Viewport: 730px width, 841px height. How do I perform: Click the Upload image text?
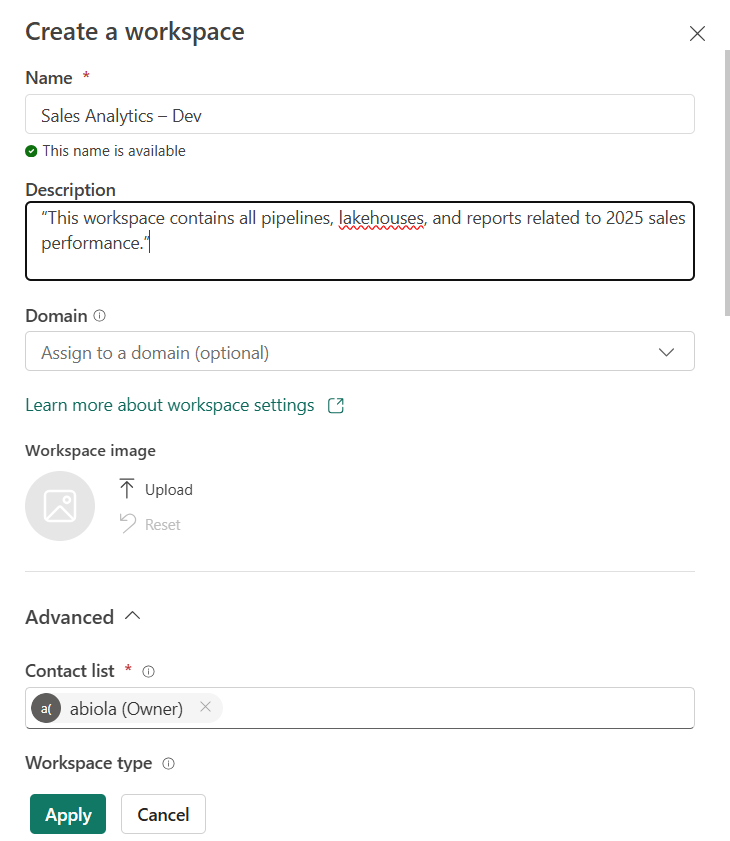click(168, 490)
